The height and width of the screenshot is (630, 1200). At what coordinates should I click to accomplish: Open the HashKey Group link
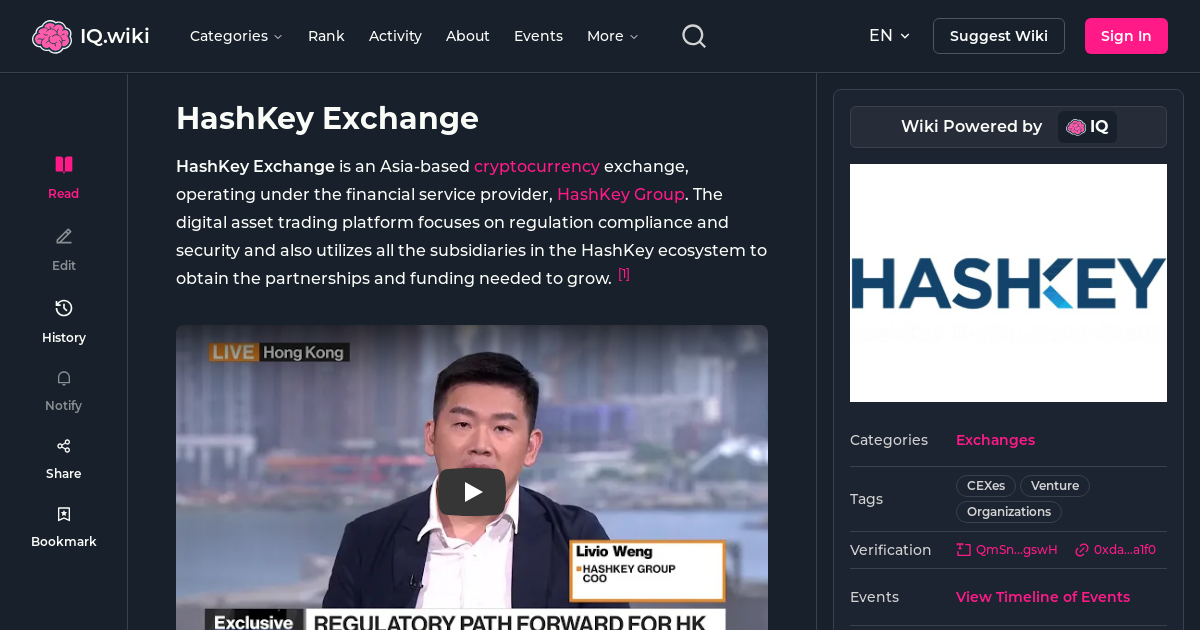[x=620, y=194]
